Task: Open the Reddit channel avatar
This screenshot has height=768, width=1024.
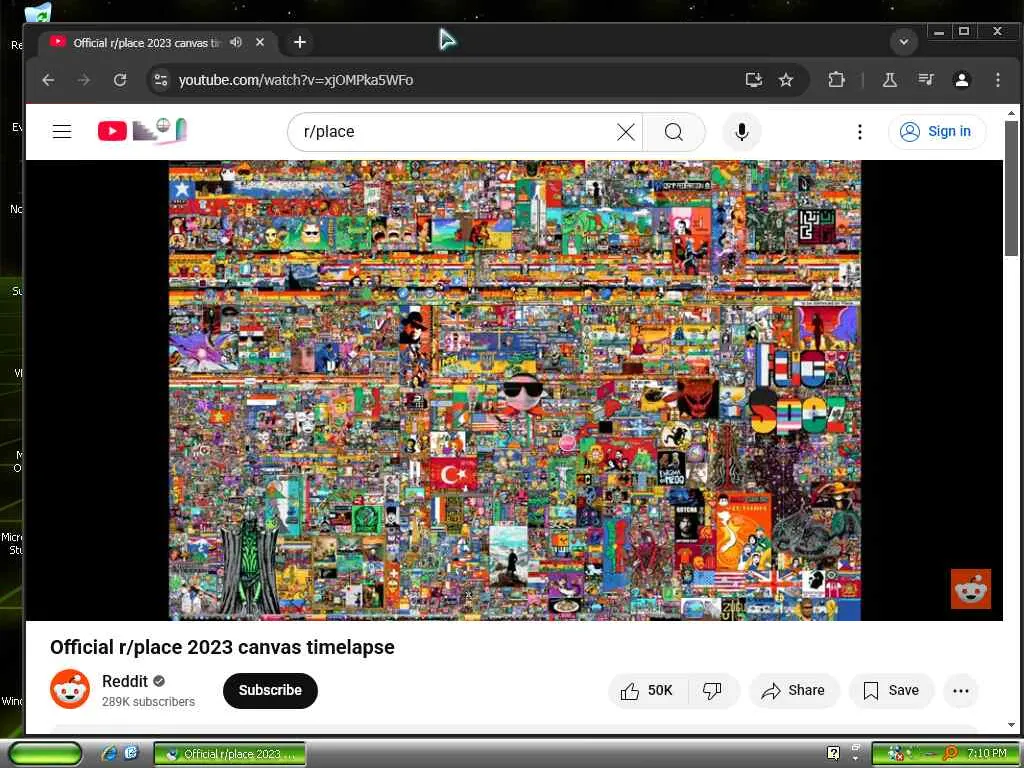Action: 70,688
